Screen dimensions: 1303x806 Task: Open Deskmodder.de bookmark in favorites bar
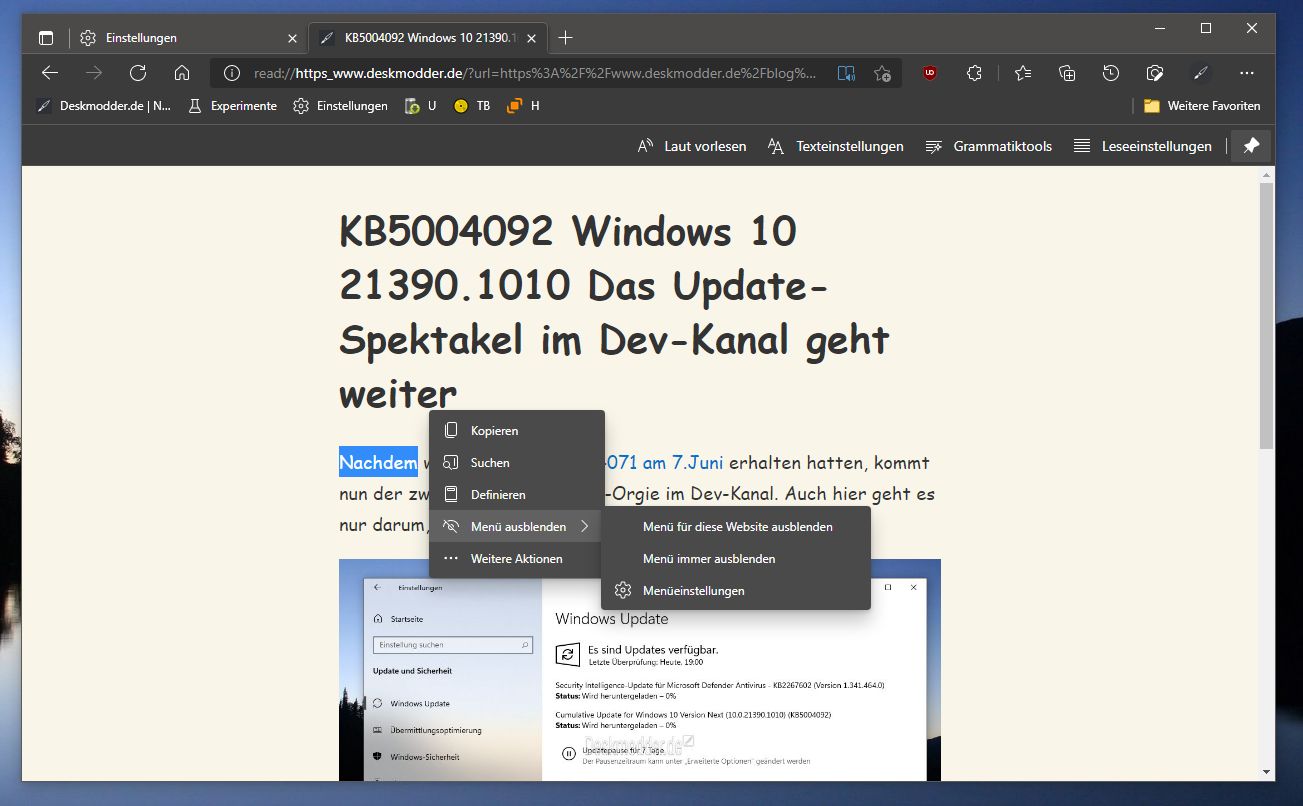[104, 106]
